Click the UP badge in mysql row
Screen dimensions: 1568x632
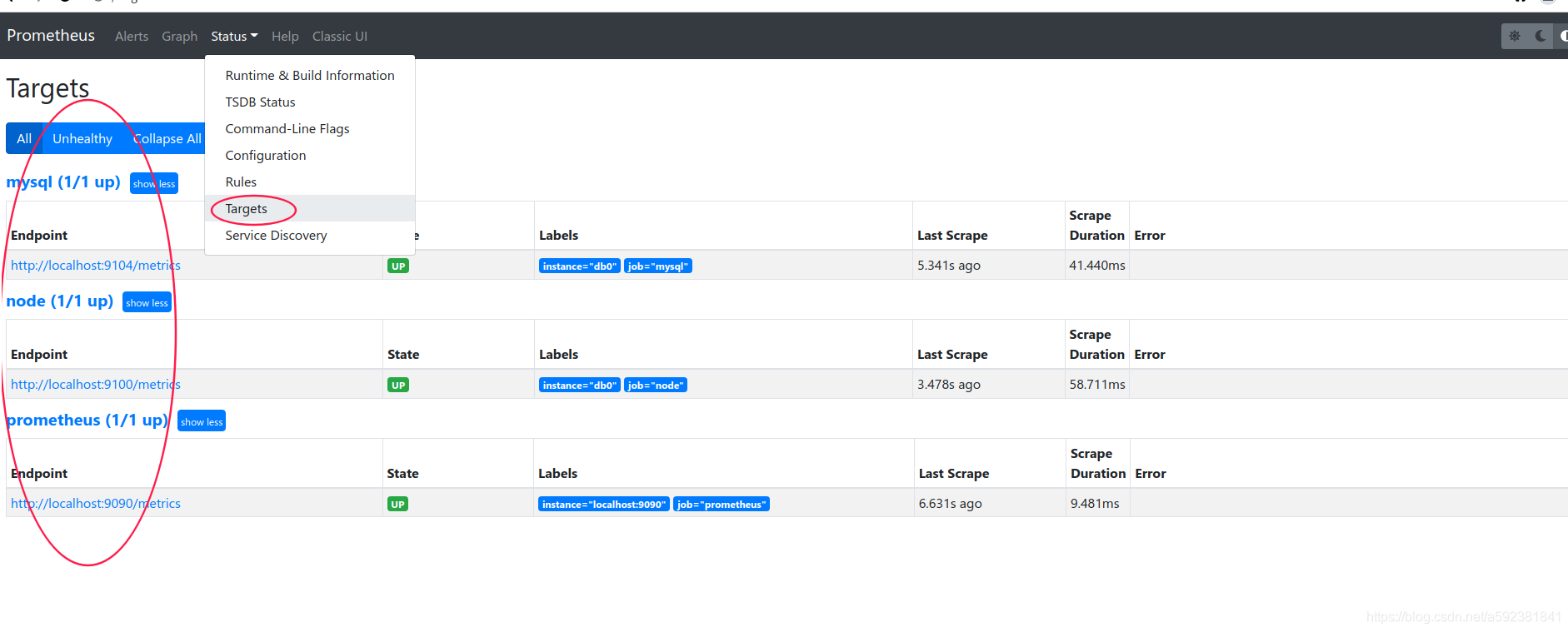[x=398, y=266]
